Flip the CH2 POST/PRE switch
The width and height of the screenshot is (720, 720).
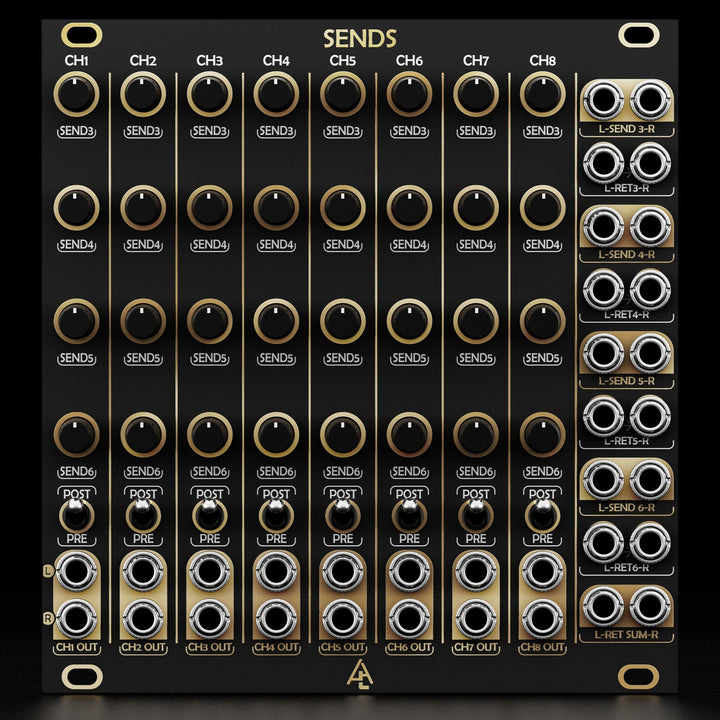point(143,515)
